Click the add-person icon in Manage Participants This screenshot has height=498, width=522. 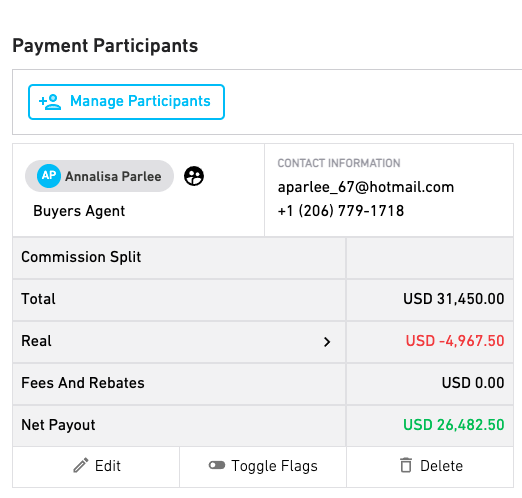pyautogui.click(x=50, y=102)
